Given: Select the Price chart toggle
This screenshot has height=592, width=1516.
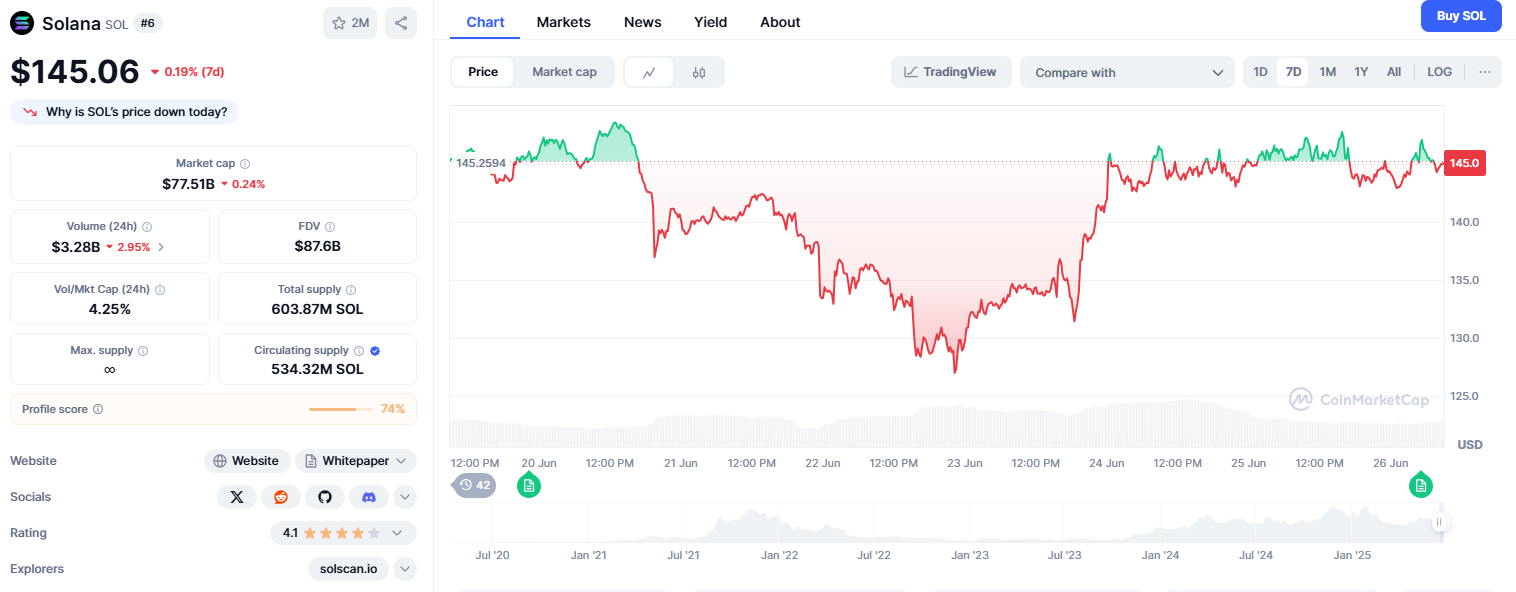Looking at the screenshot, I should coord(483,72).
